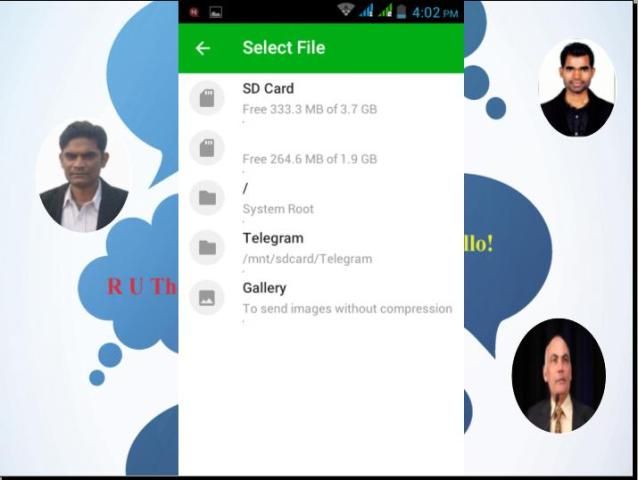The width and height of the screenshot is (638, 480).
Task: Click the 'Select File' header title
Action: coord(283,48)
